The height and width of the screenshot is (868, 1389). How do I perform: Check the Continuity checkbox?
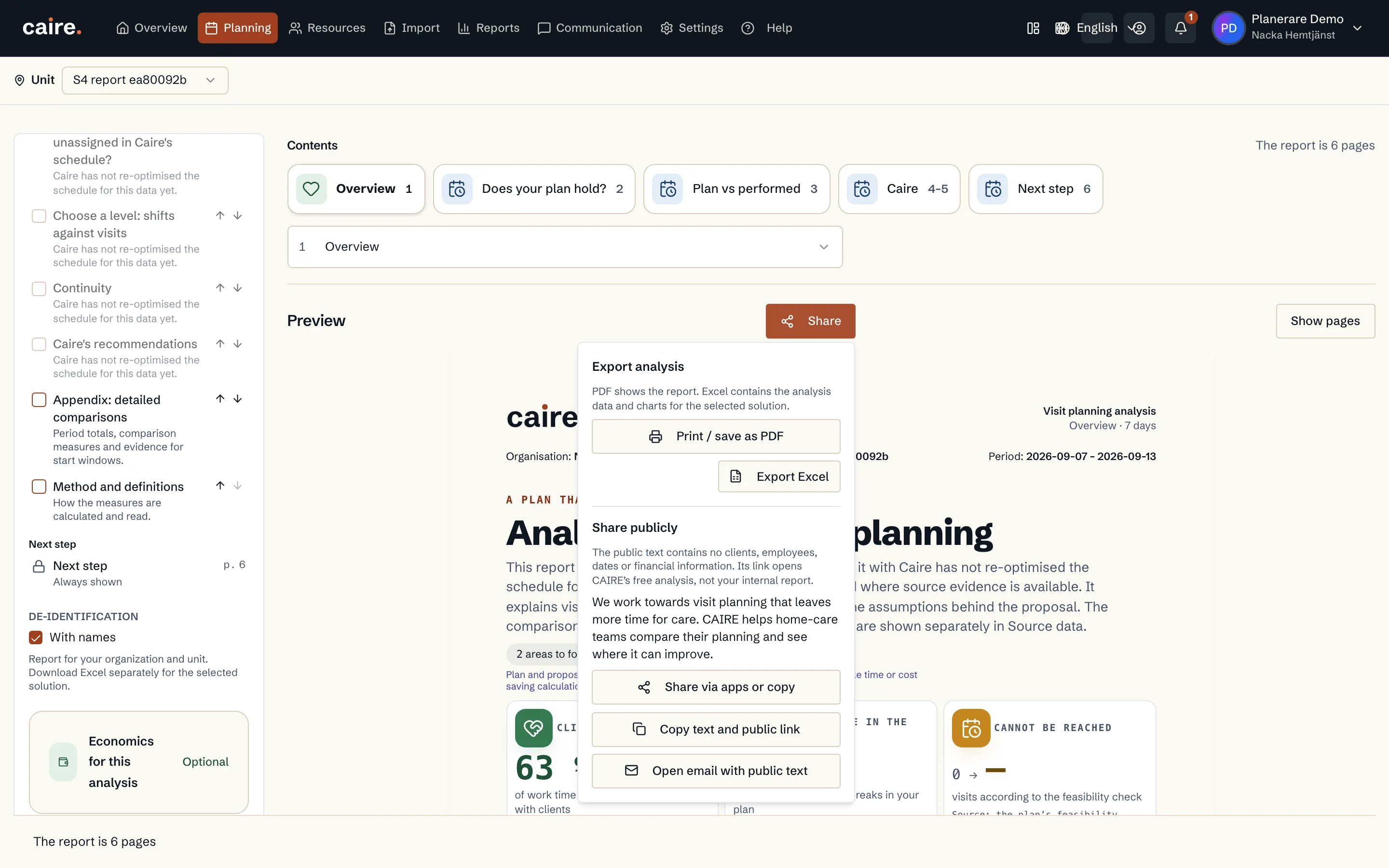coord(39,288)
